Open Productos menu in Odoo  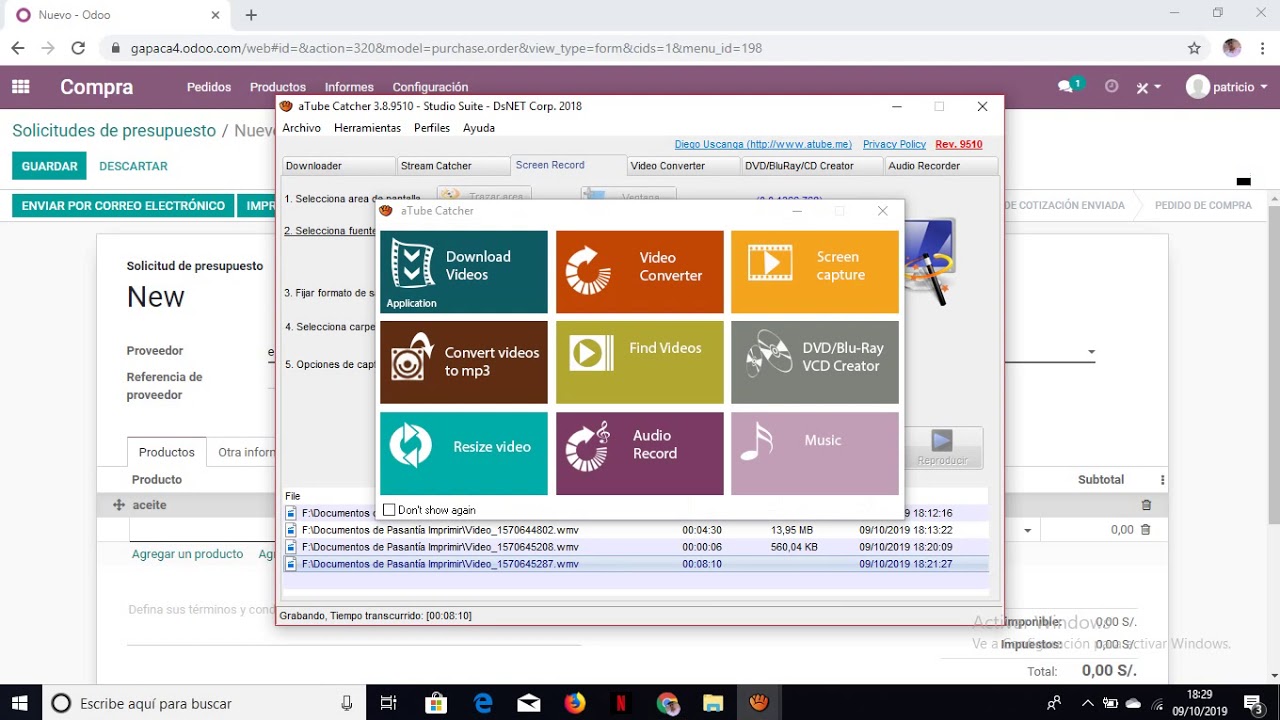click(278, 87)
